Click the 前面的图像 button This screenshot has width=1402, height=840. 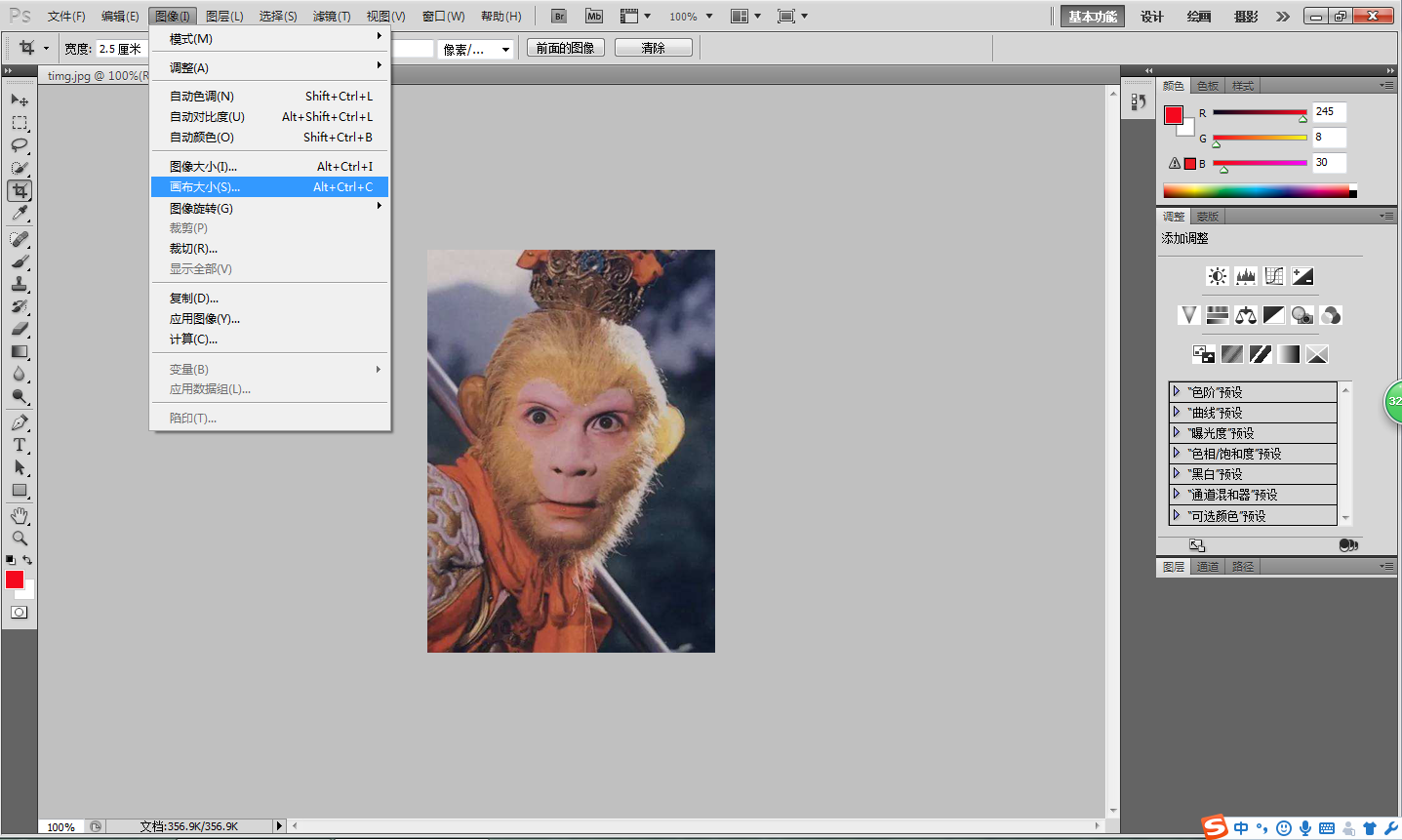[x=566, y=48]
